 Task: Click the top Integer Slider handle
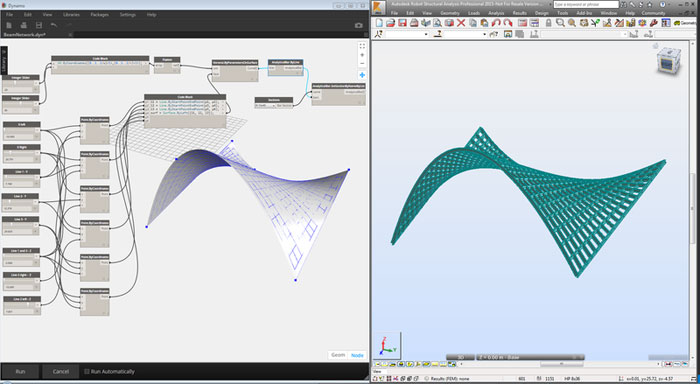pos(15,83)
